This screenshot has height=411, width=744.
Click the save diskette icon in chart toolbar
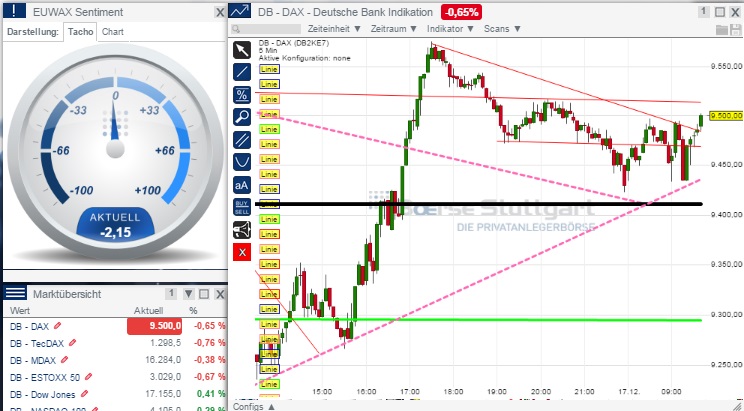coord(735,29)
